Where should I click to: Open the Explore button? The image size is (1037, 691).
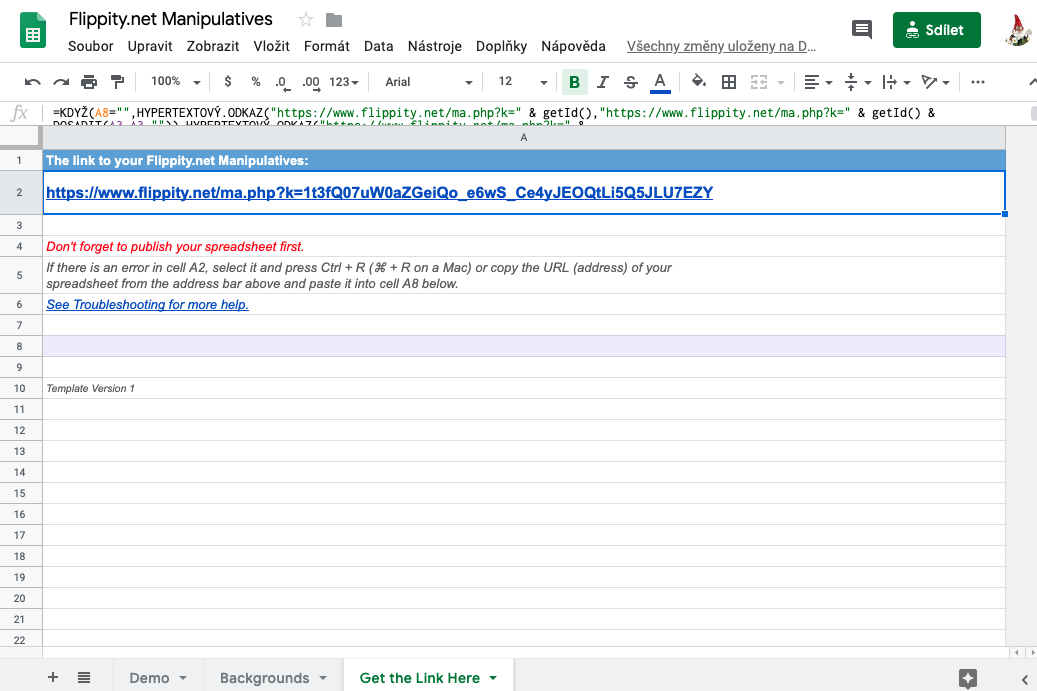(968, 678)
